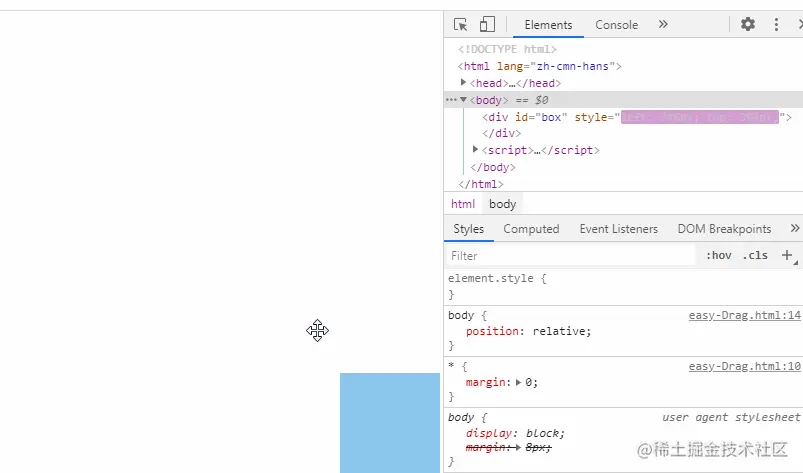Toggle the device toolbar icon
This screenshot has height=473, width=803.
(487, 24)
